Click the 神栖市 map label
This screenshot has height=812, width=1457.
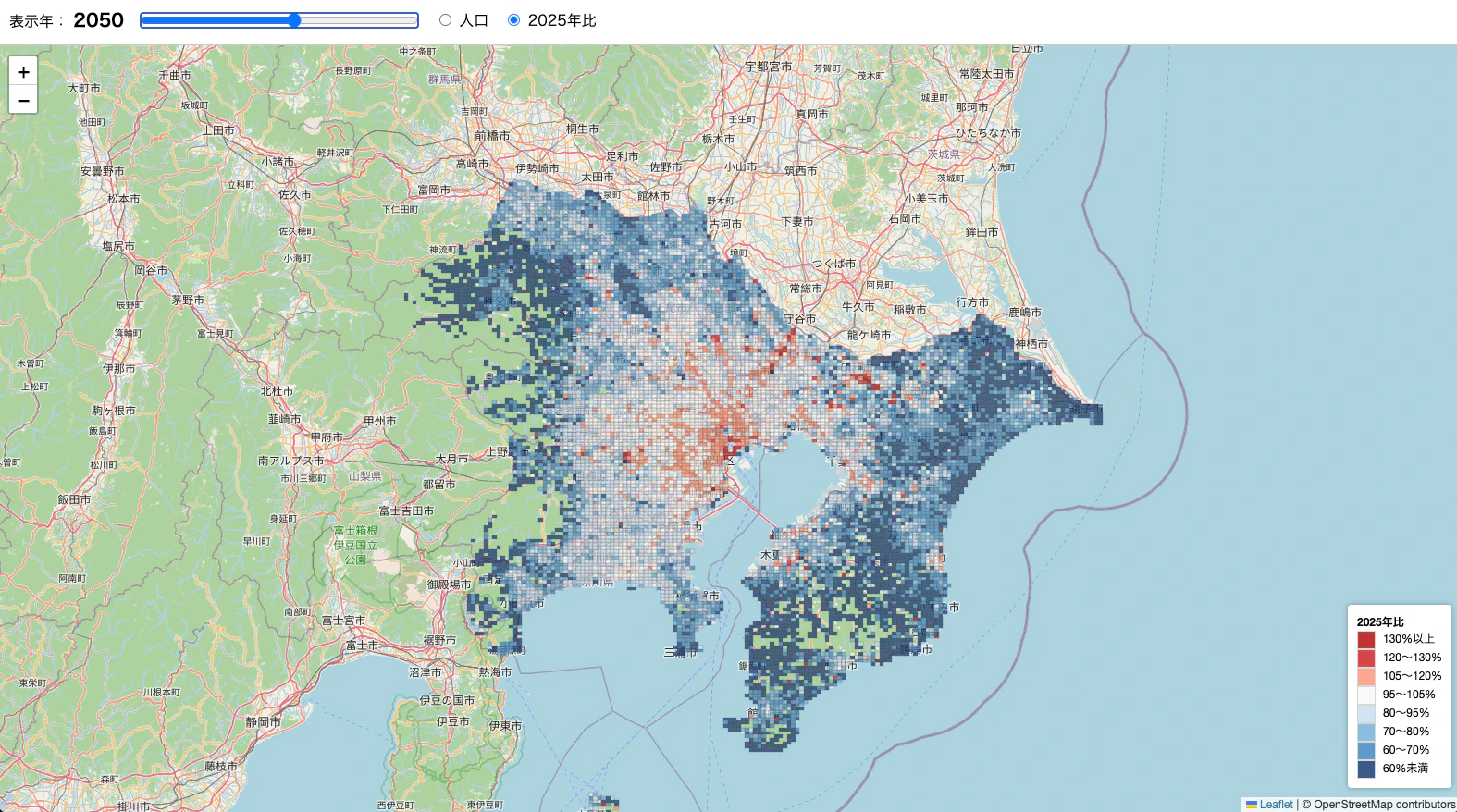click(x=1031, y=344)
